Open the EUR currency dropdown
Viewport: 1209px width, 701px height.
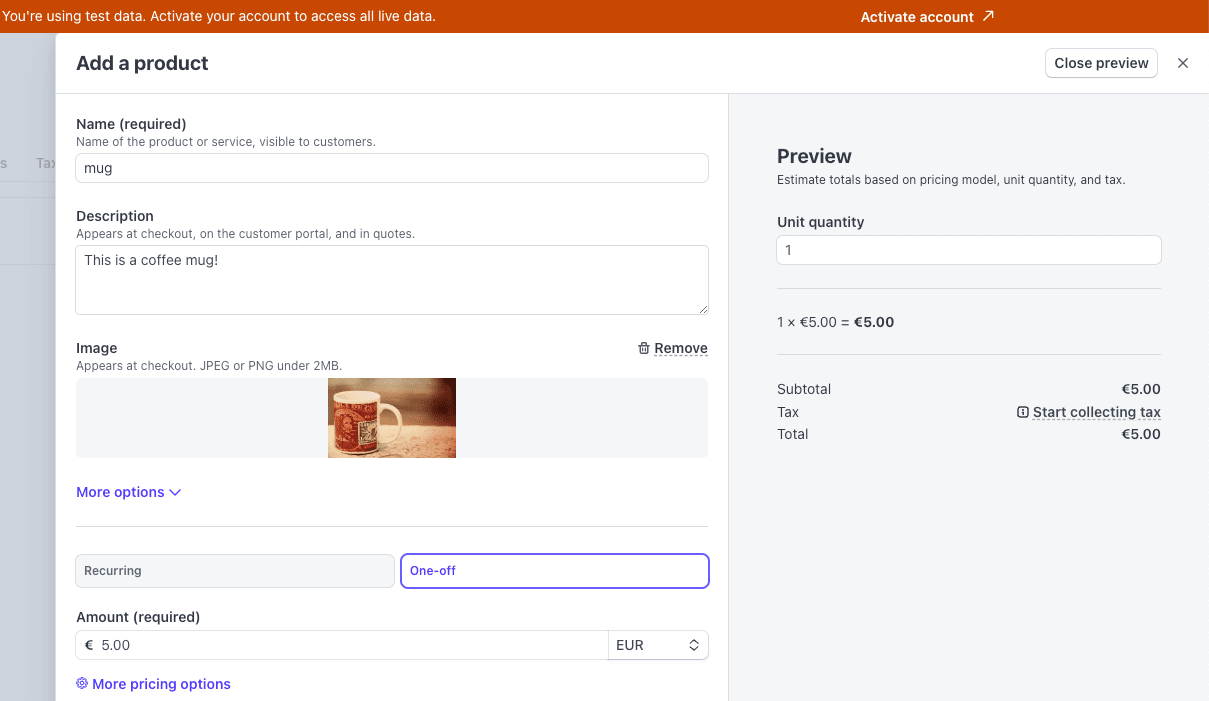(657, 645)
